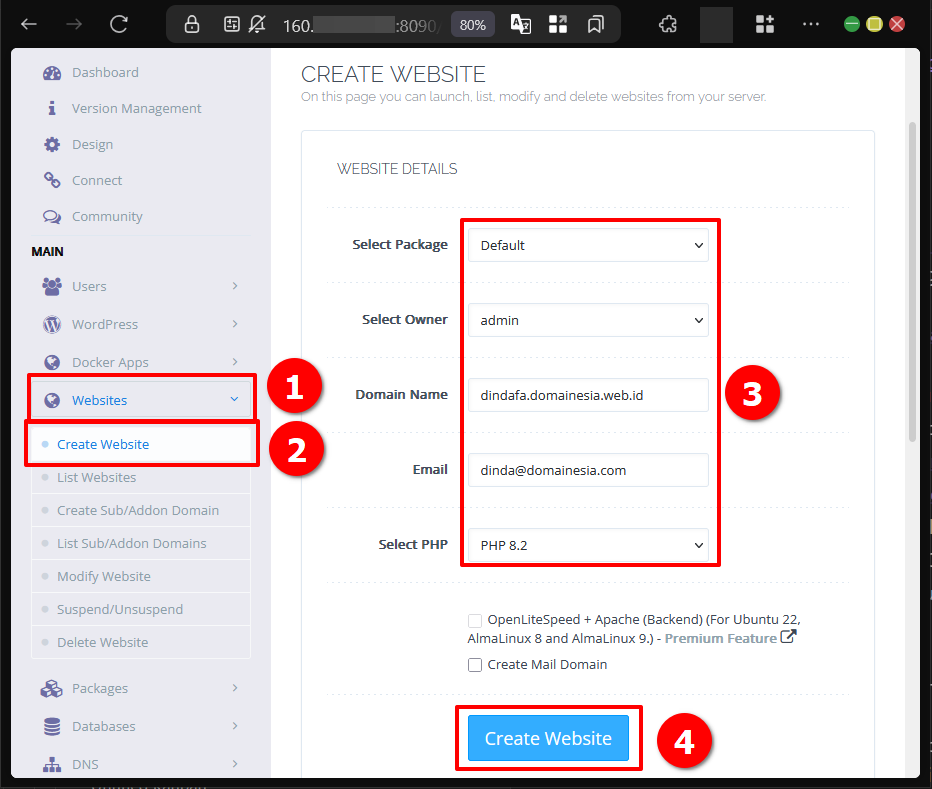Open the Community section

click(109, 216)
